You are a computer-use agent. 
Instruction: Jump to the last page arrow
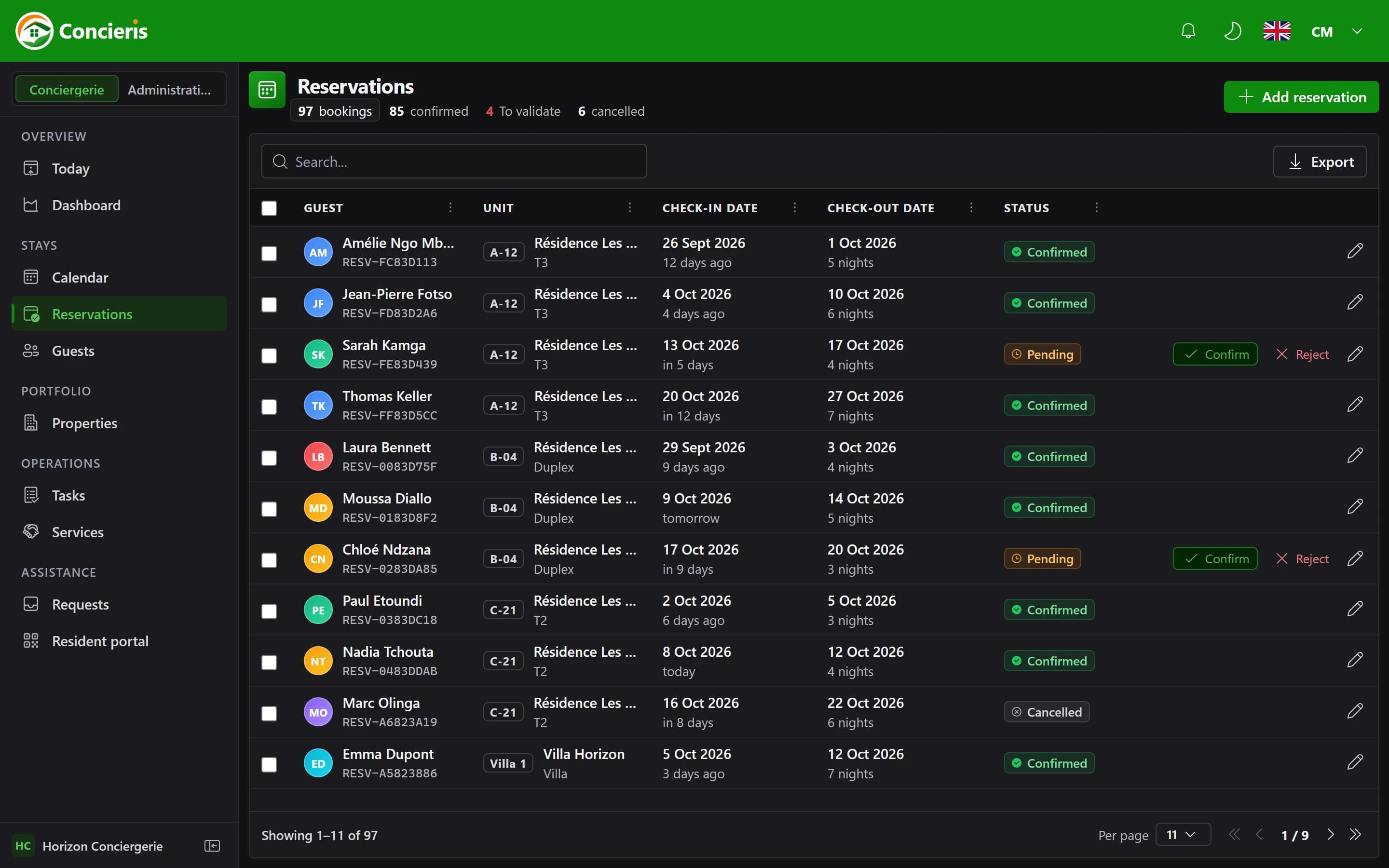coord(1355,835)
